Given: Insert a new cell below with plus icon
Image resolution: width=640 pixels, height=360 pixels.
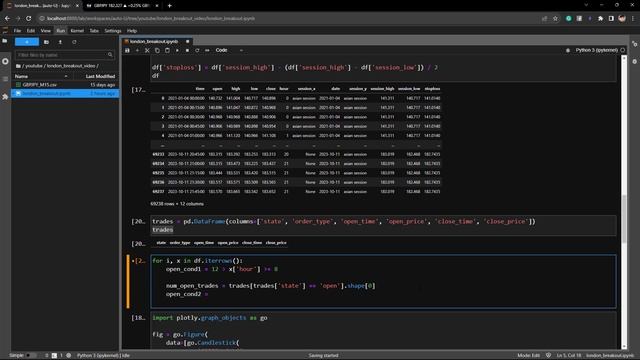Looking at the screenshot, I should (x=137, y=50).
